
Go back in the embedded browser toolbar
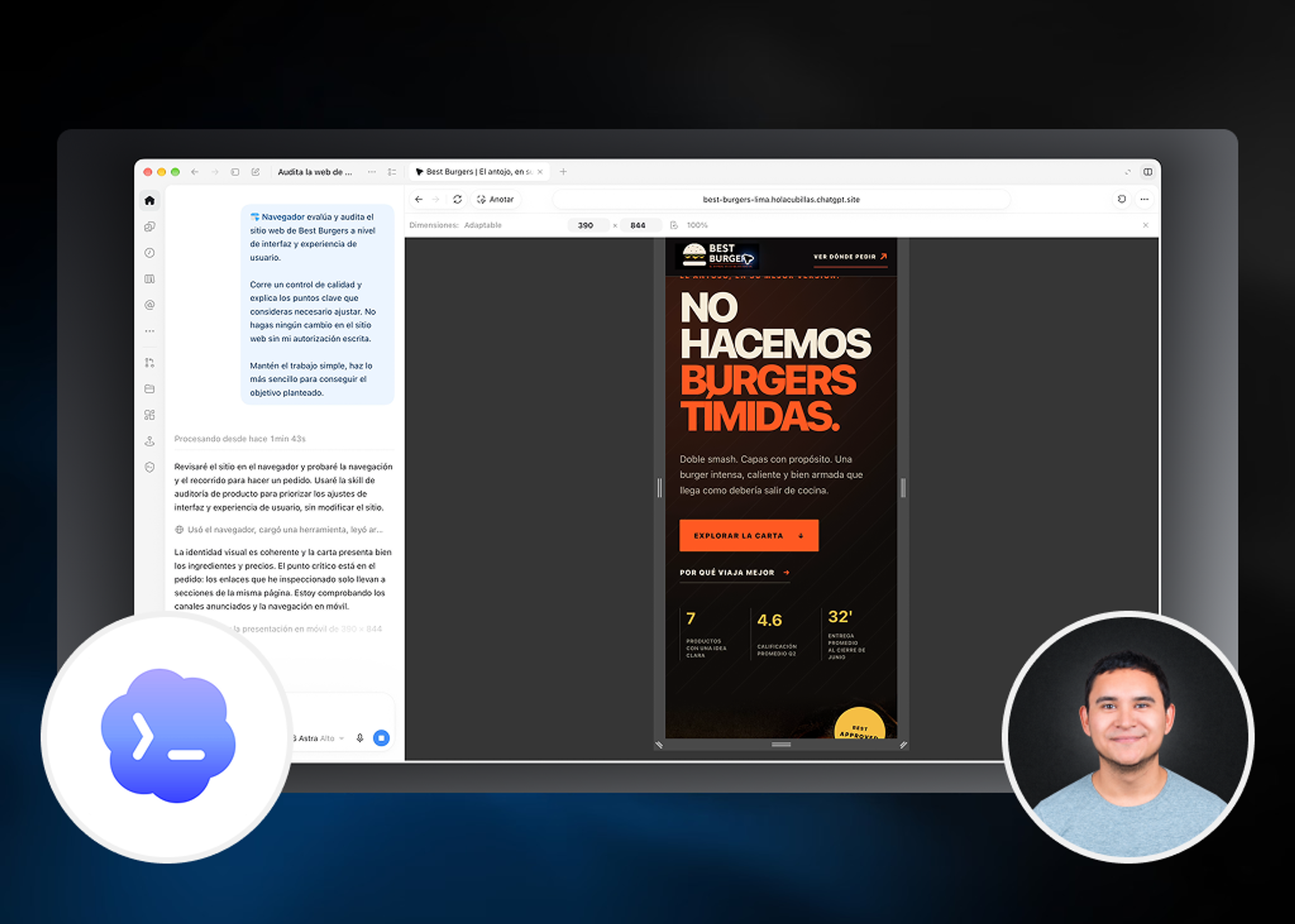[x=419, y=199]
